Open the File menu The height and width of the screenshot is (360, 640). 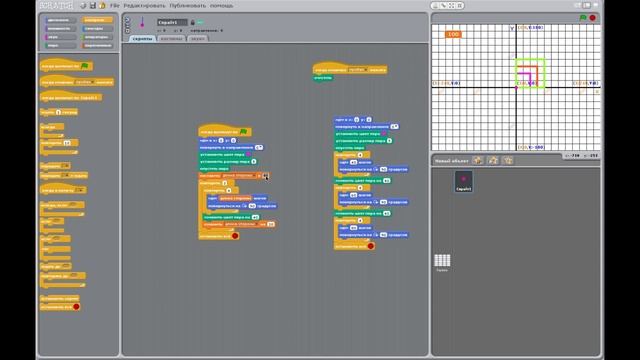pos(115,6)
